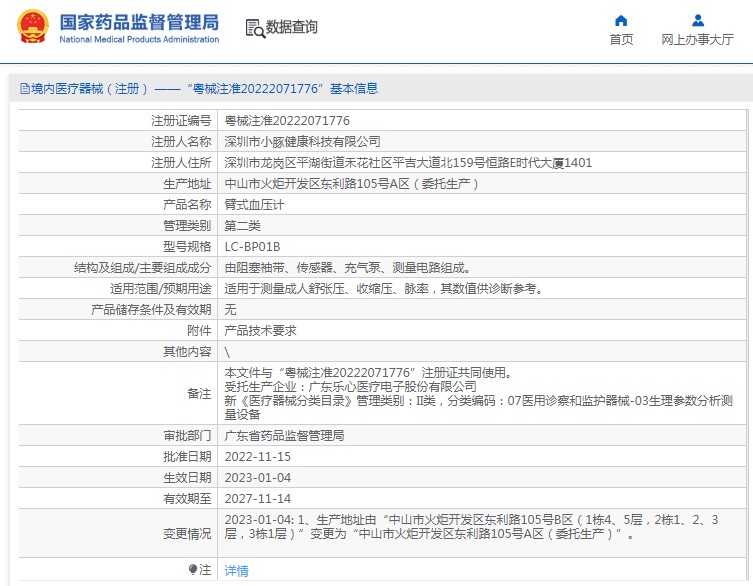Open the 详情 link
The height and width of the screenshot is (586, 753).
click(x=237, y=571)
